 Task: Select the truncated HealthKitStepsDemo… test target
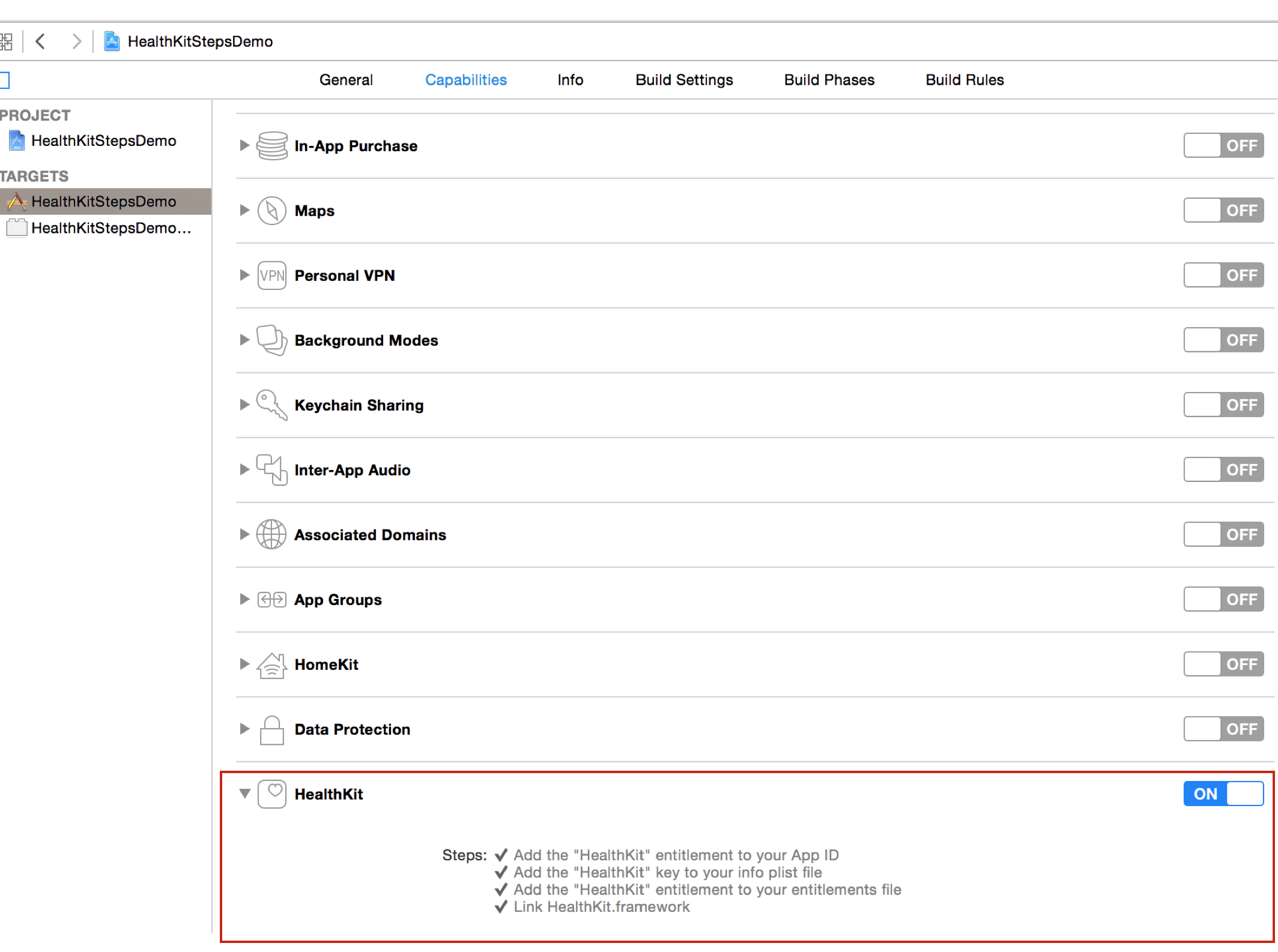(x=111, y=228)
